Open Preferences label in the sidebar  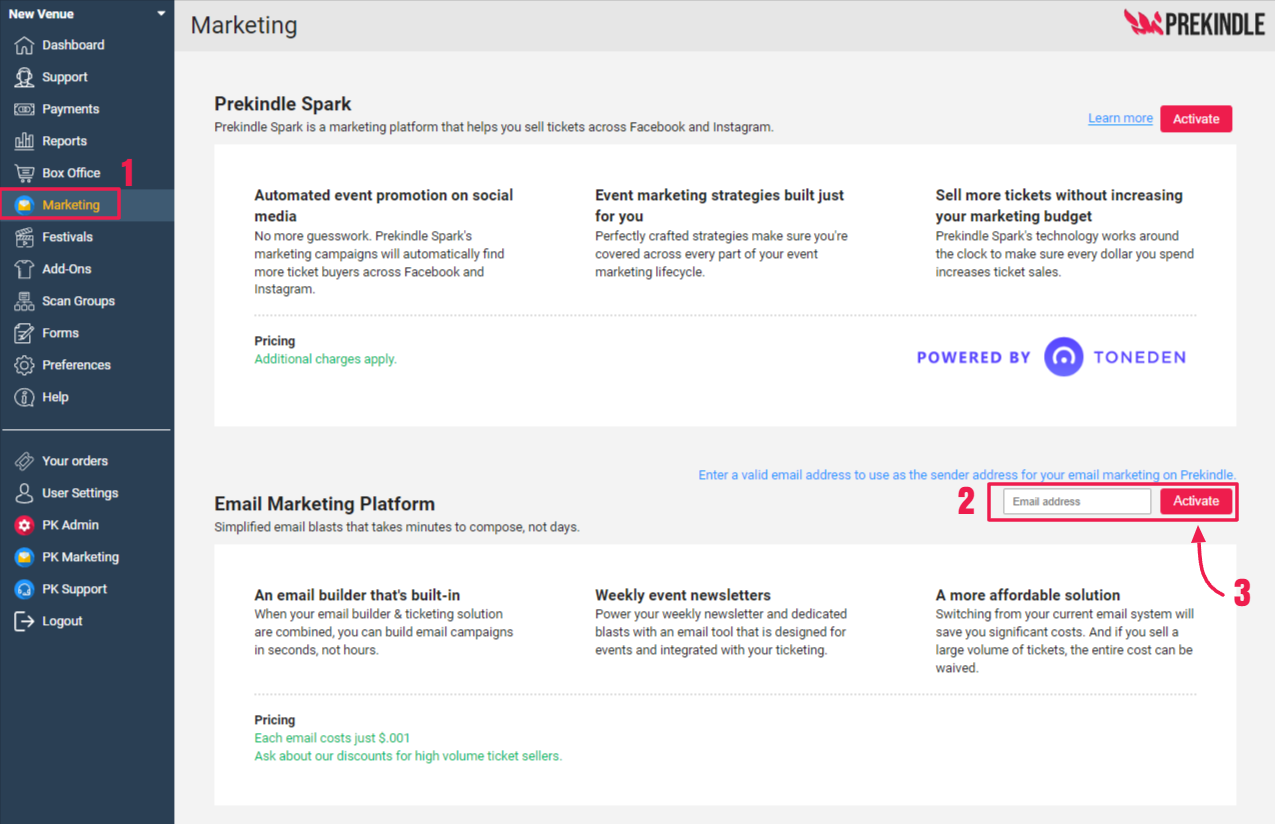coord(76,365)
